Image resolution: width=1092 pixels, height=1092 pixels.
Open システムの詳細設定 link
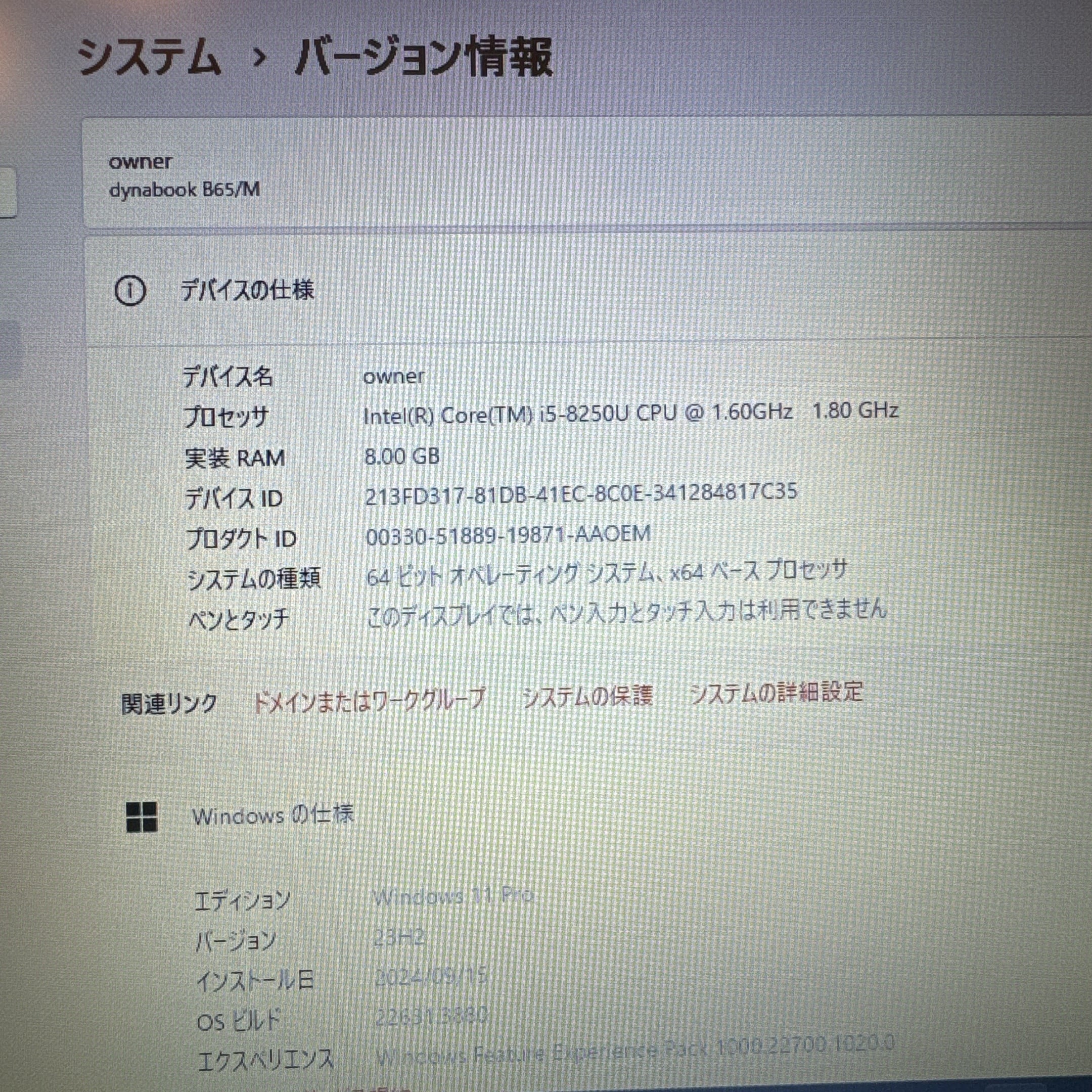pos(776,693)
